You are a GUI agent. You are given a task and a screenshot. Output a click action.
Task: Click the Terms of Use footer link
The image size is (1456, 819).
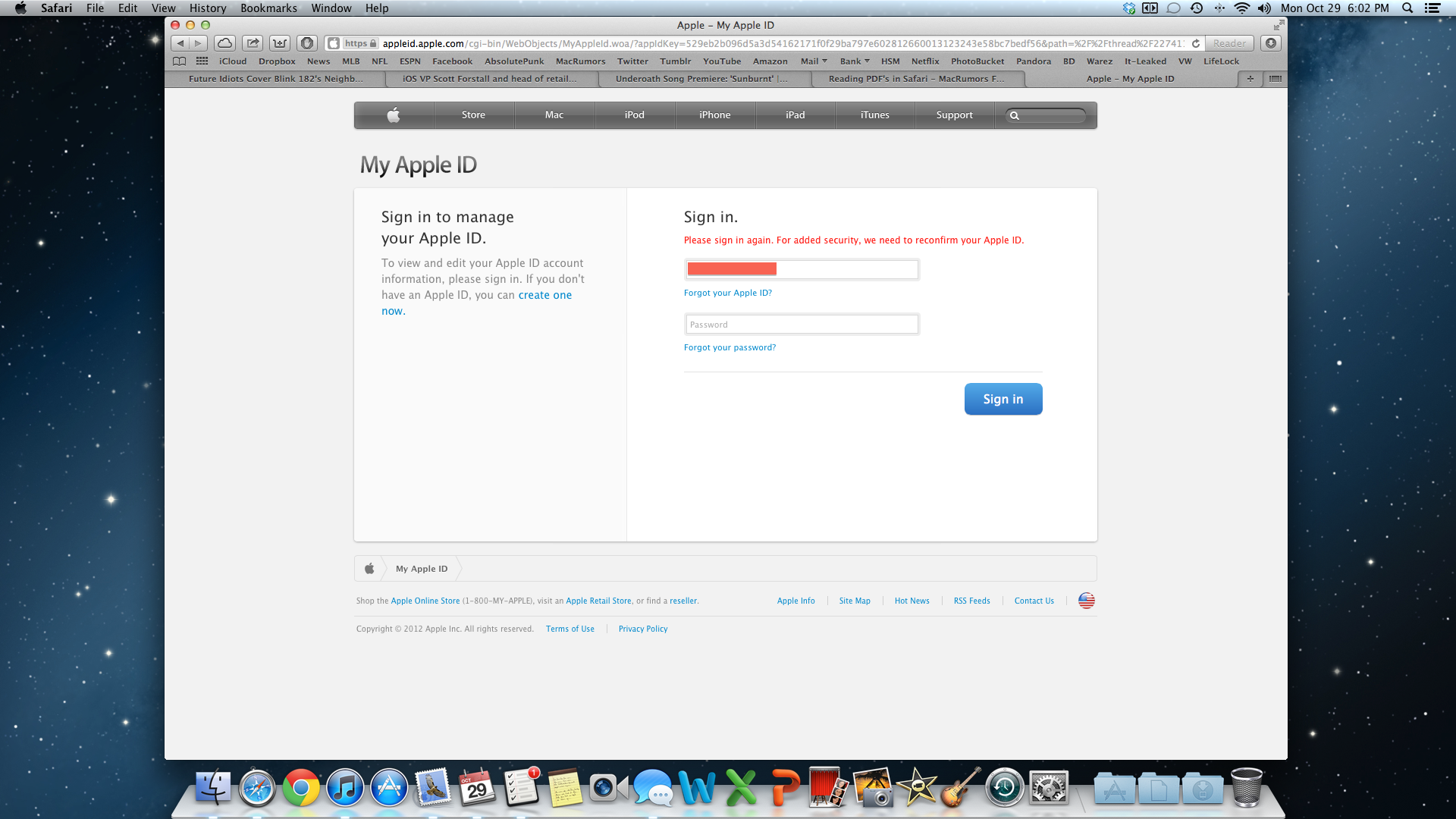pyautogui.click(x=570, y=629)
